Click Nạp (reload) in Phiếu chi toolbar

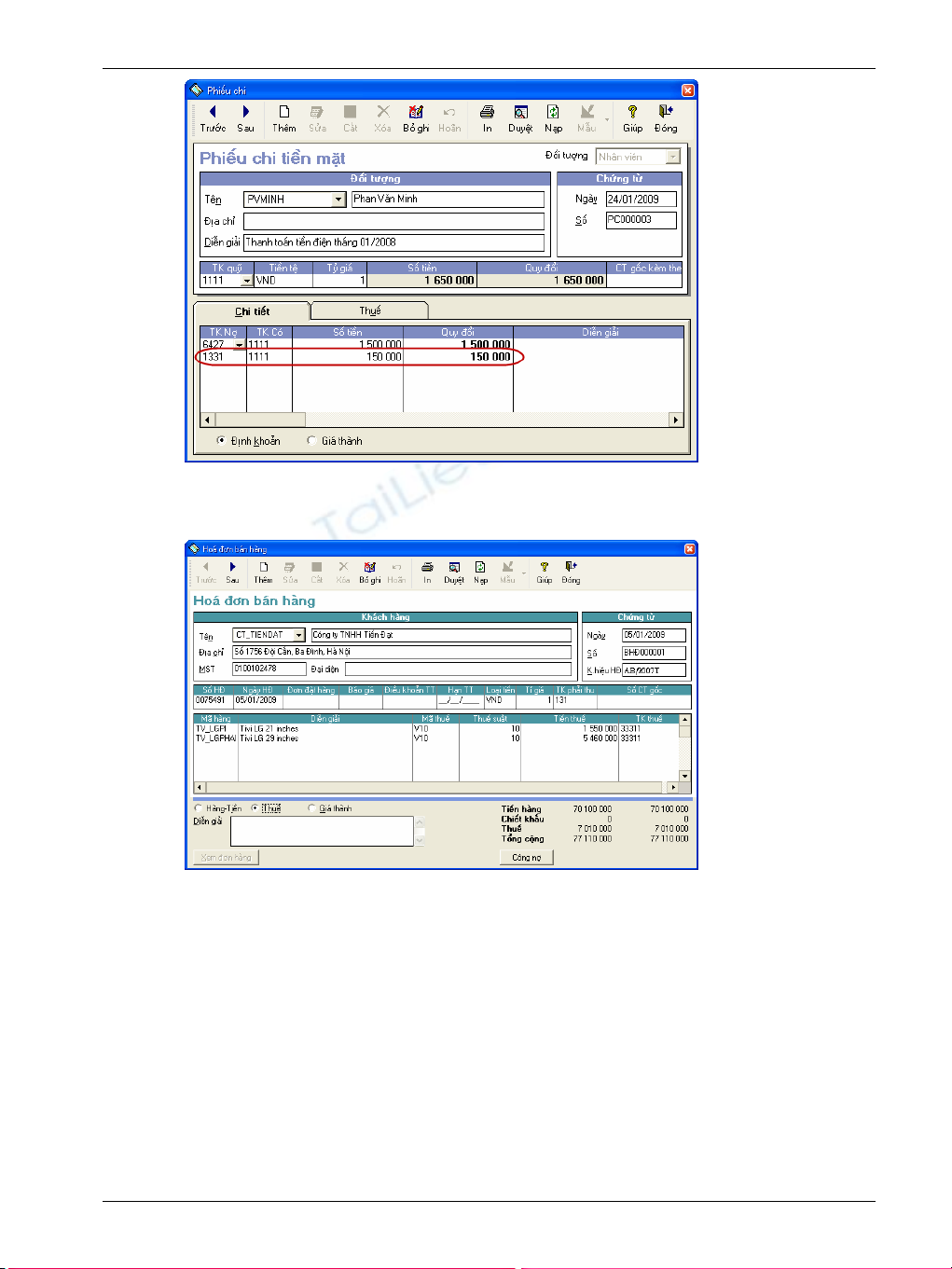click(553, 118)
